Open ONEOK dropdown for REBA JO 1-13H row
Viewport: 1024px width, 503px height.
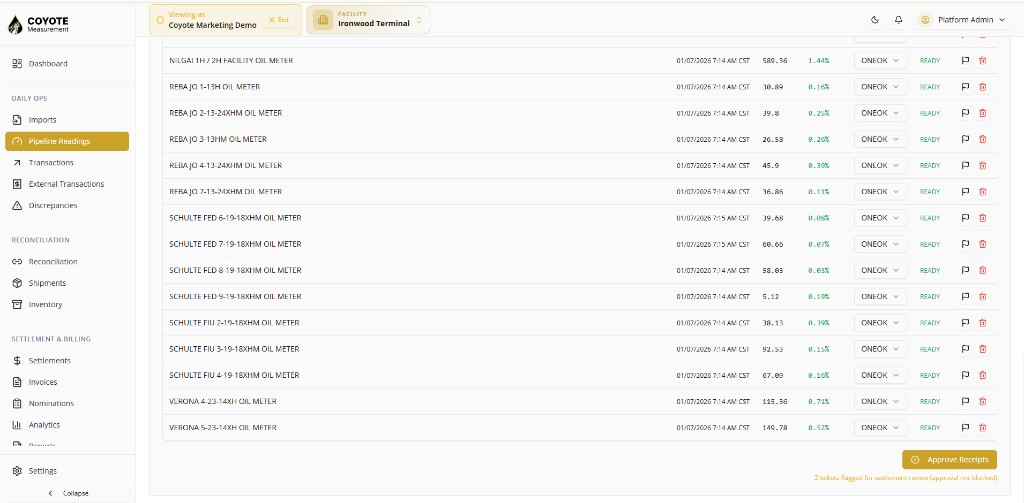tap(880, 87)
